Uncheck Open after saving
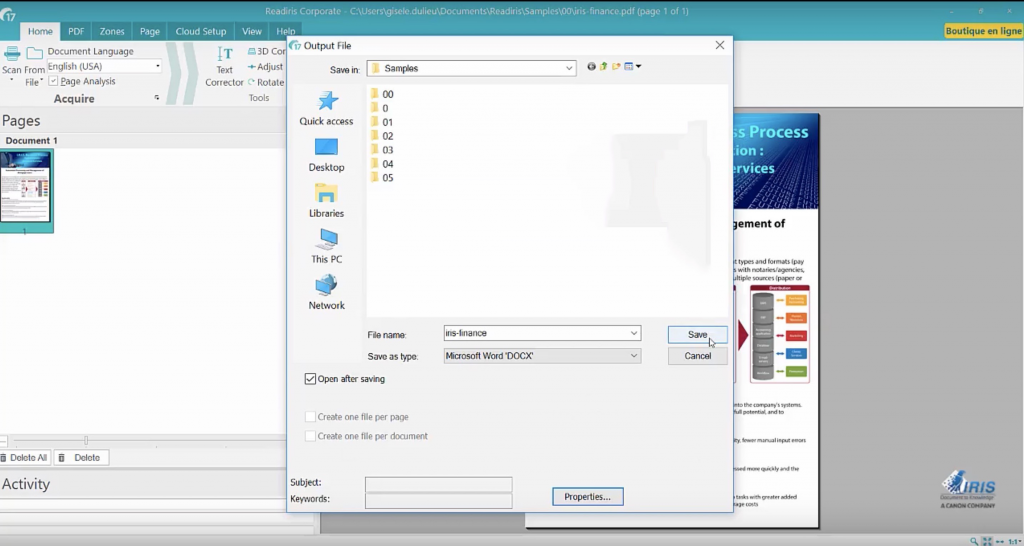The image size is (1024, 546). click(310, 379)
